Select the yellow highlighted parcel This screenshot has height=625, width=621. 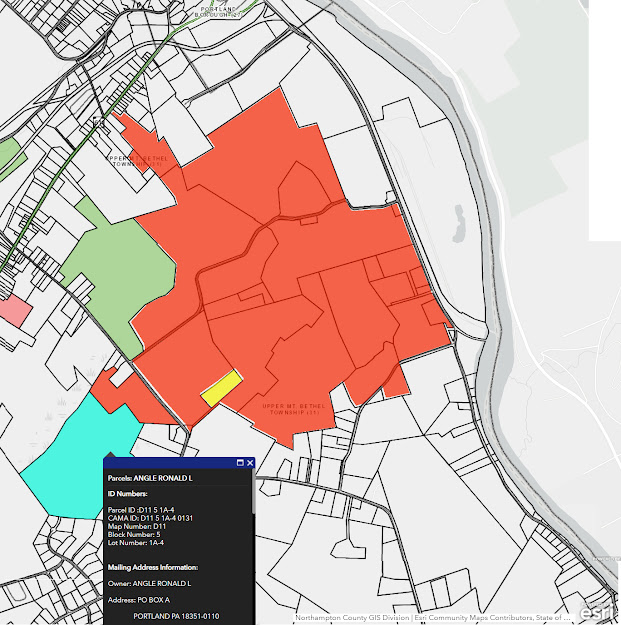(x=221, y=388)
